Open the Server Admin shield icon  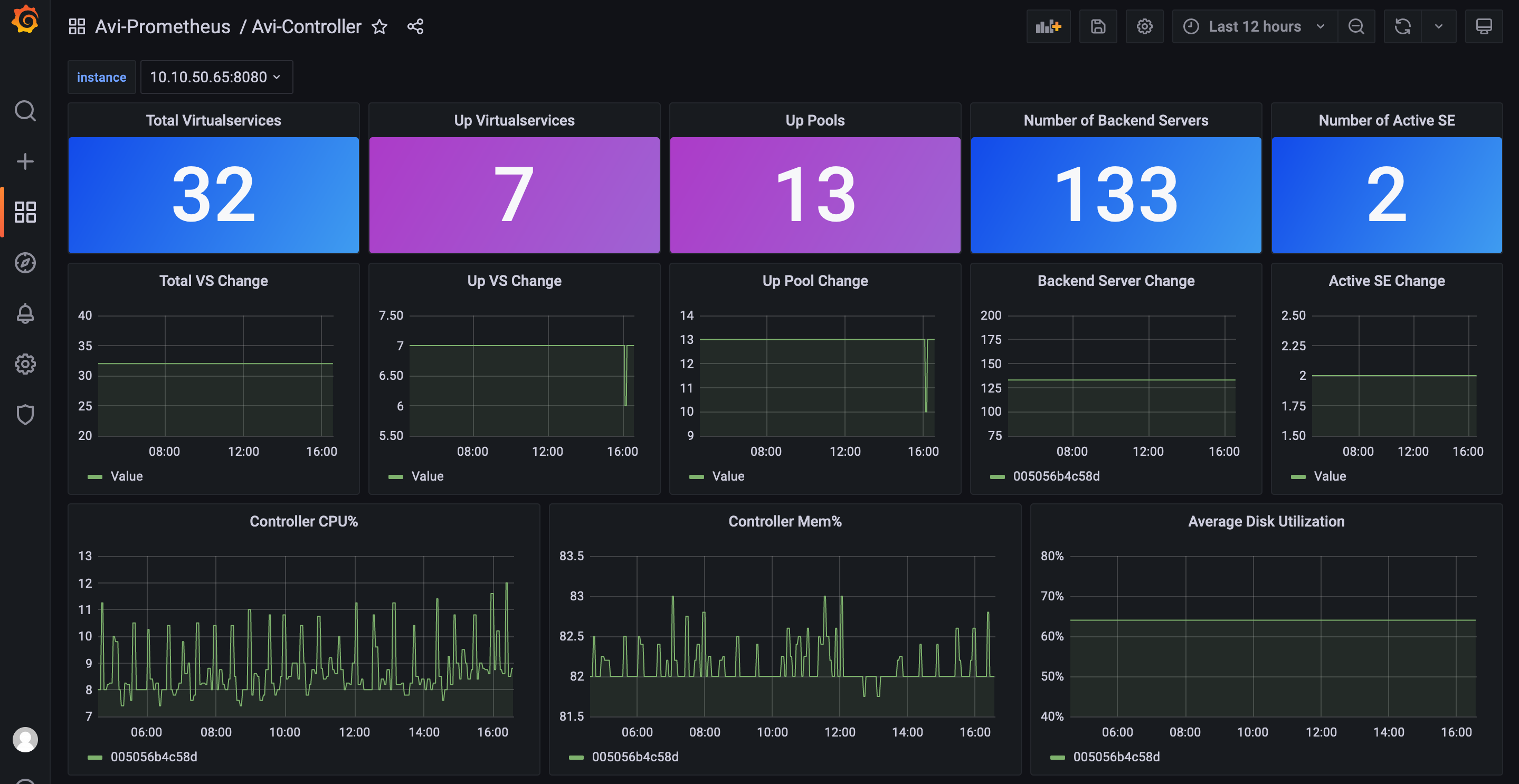click(25, 414)
